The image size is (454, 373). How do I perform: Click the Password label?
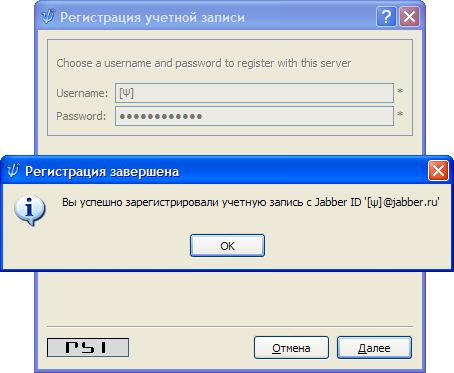coord(81,116)
